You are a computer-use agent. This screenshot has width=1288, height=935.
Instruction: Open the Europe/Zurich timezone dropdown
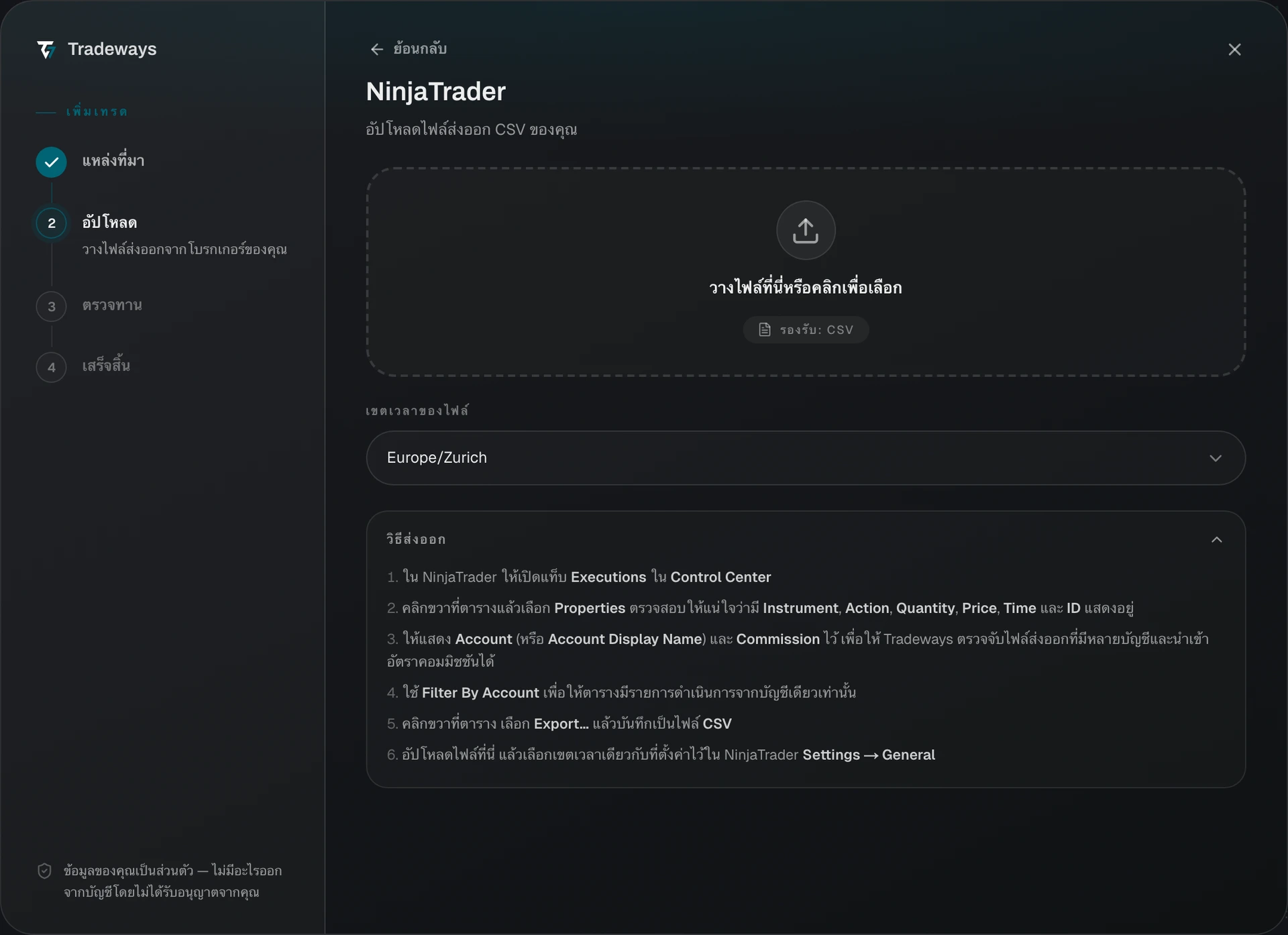pos(806,457)
